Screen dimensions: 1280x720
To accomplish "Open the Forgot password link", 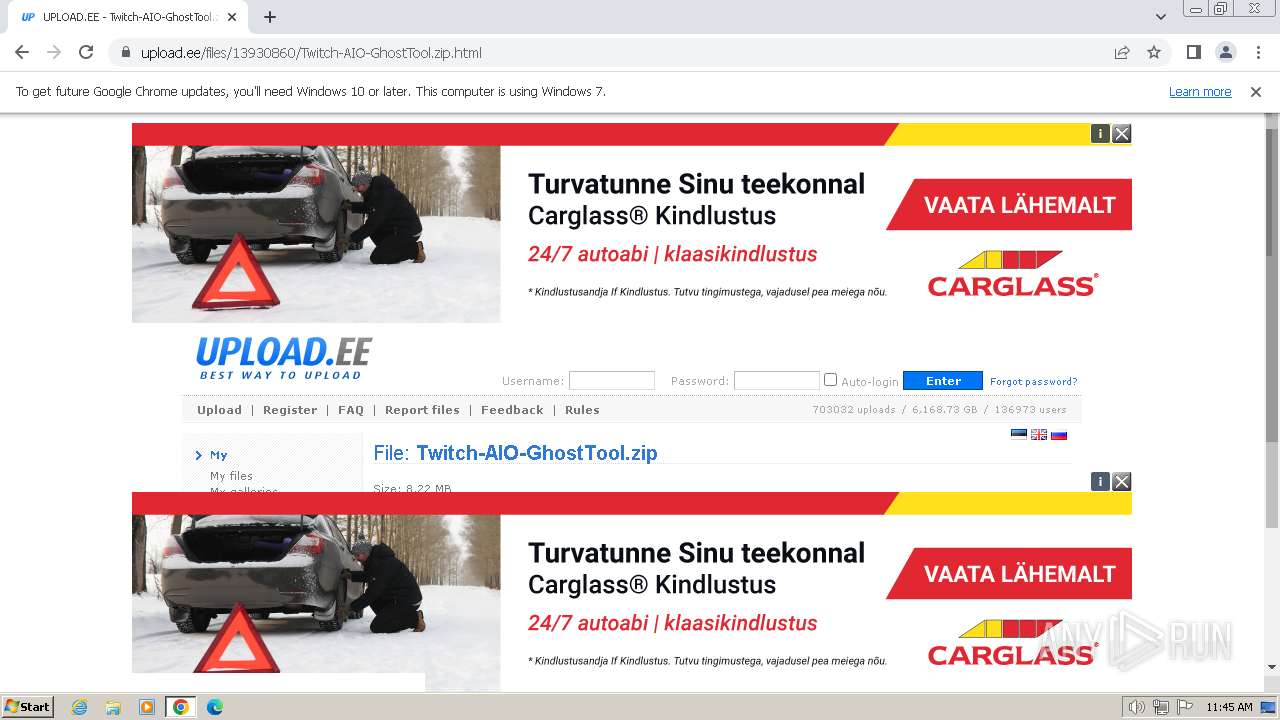I will point(1034,382).
